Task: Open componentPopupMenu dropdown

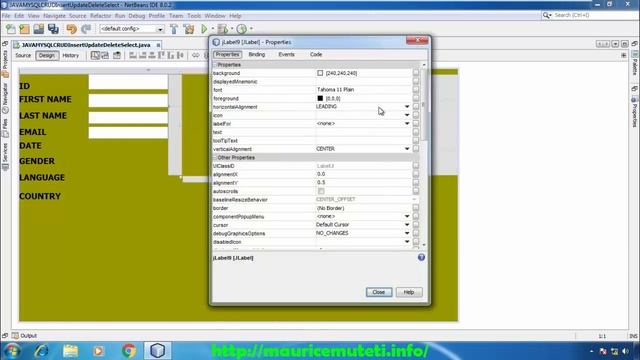Action: point(407,216)
